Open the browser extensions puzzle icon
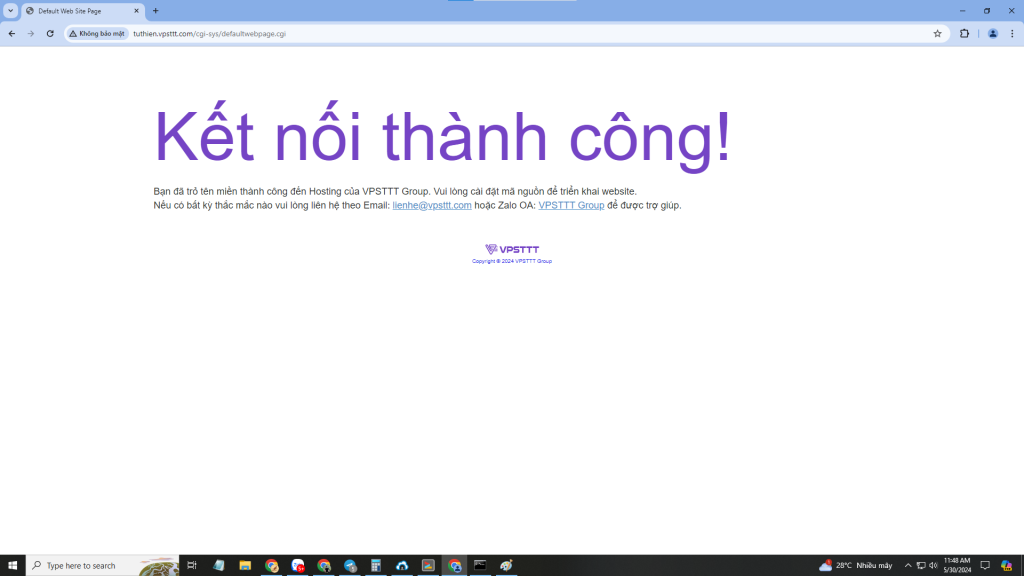This screenshot has width=1024, height=576. (964, 33)
